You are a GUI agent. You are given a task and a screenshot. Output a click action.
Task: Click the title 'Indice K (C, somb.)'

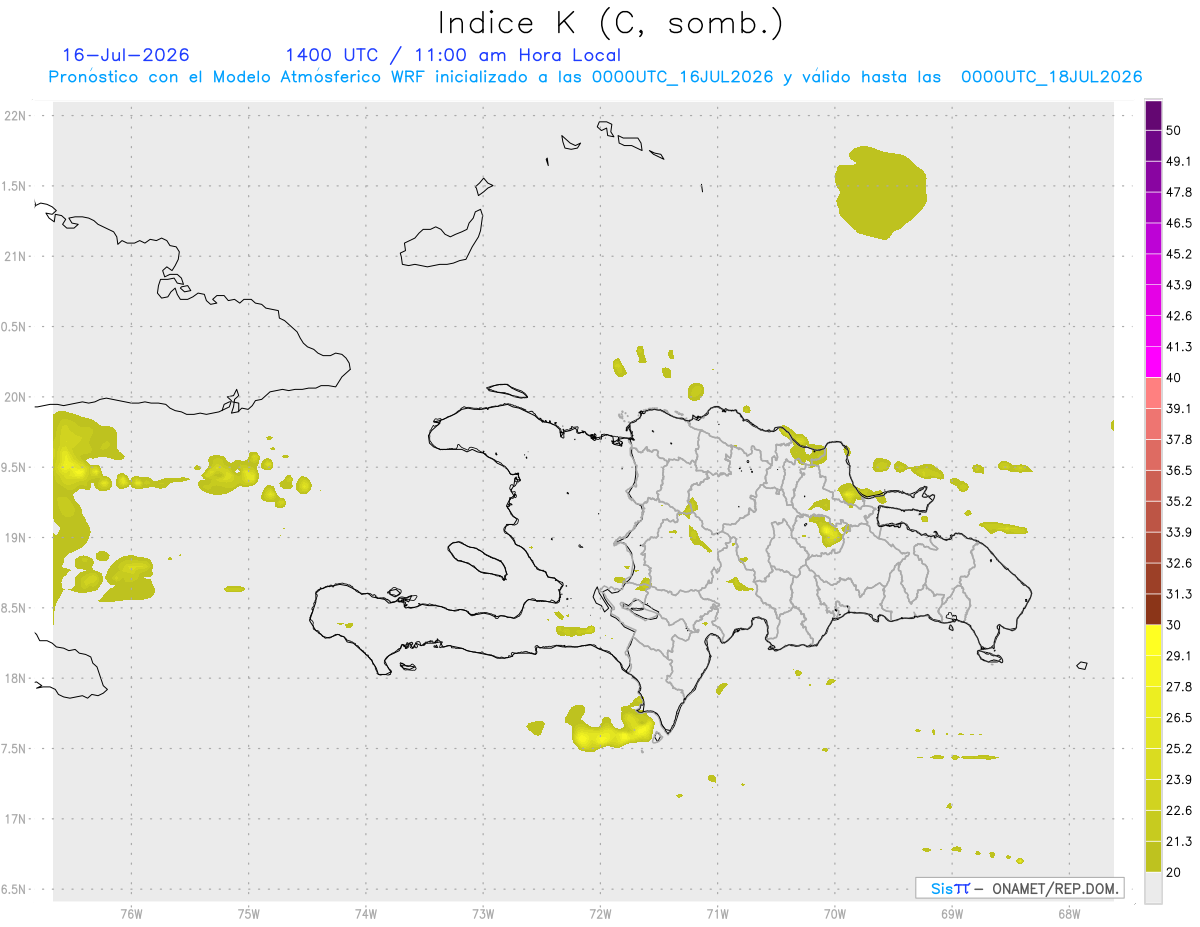[610, 23]
